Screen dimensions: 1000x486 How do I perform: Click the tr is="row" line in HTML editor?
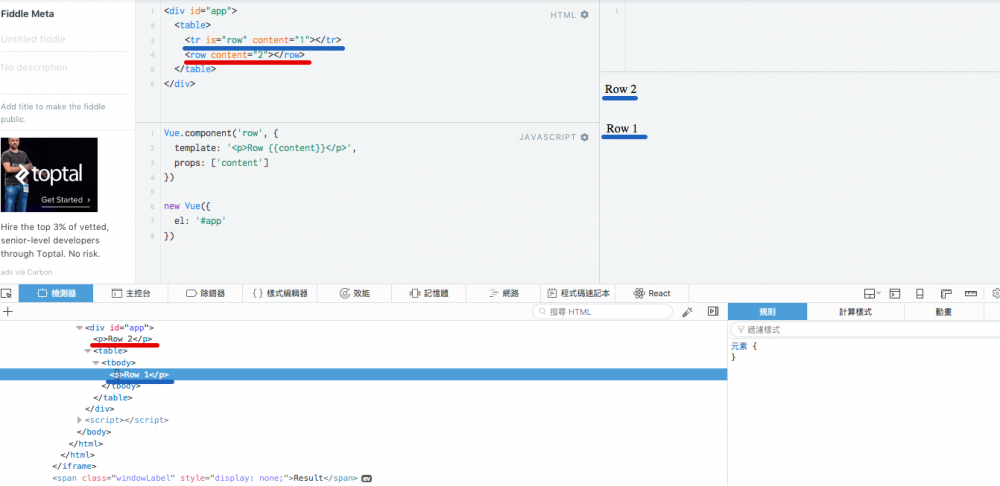[263, 40]
